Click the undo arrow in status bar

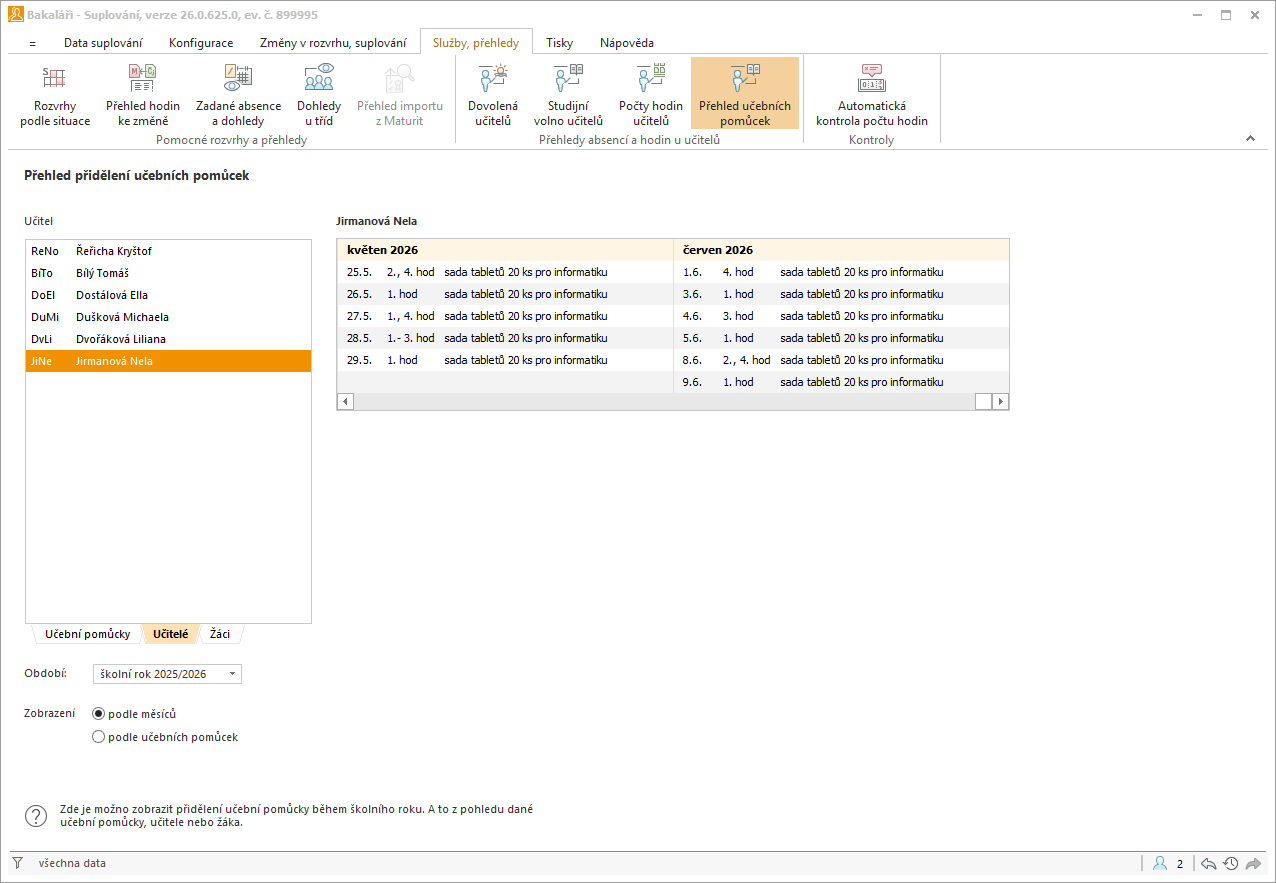pos(1208,863)
